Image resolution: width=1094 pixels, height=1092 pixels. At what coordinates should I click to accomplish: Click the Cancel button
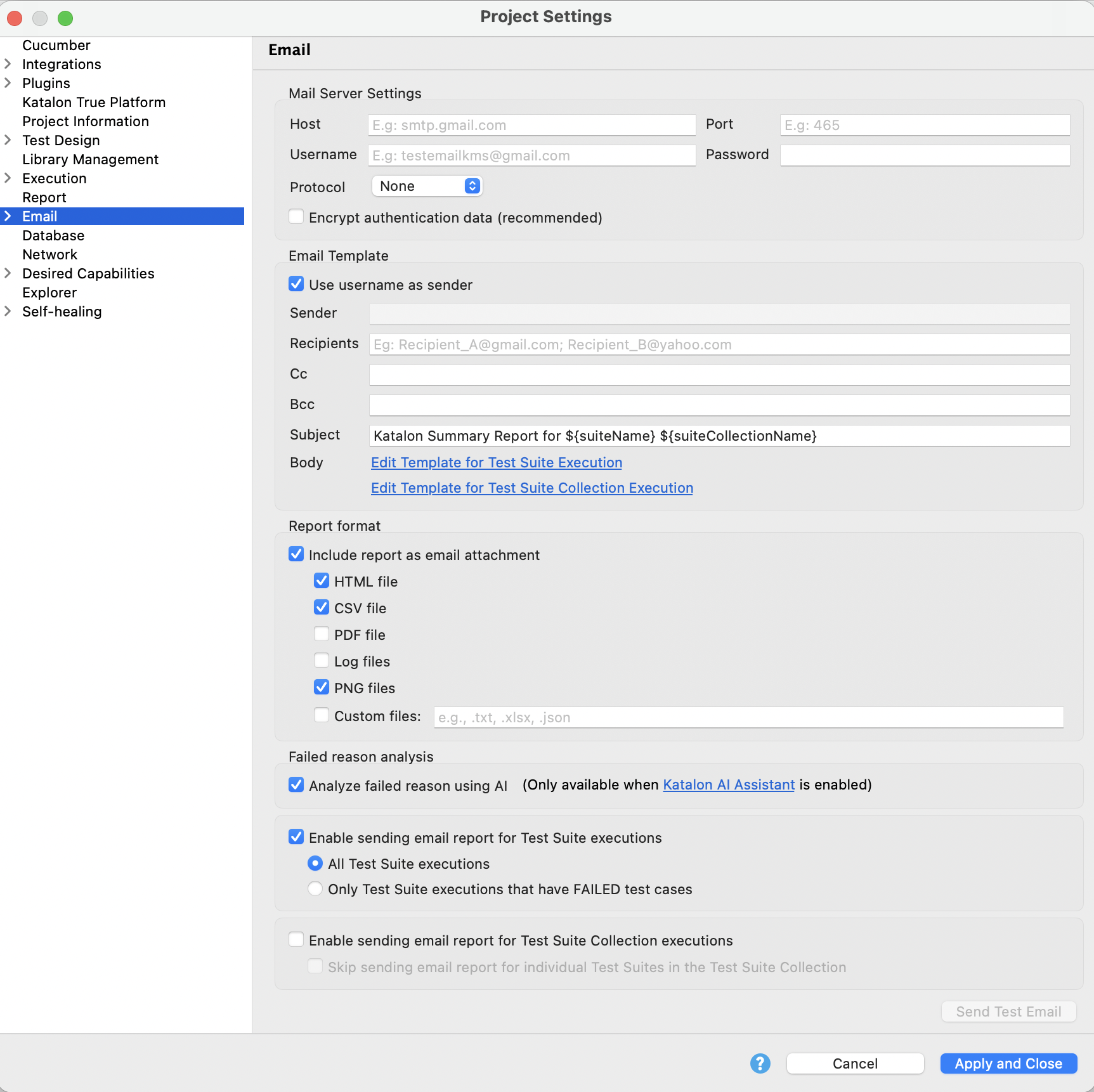click(x=855, y=1063)
